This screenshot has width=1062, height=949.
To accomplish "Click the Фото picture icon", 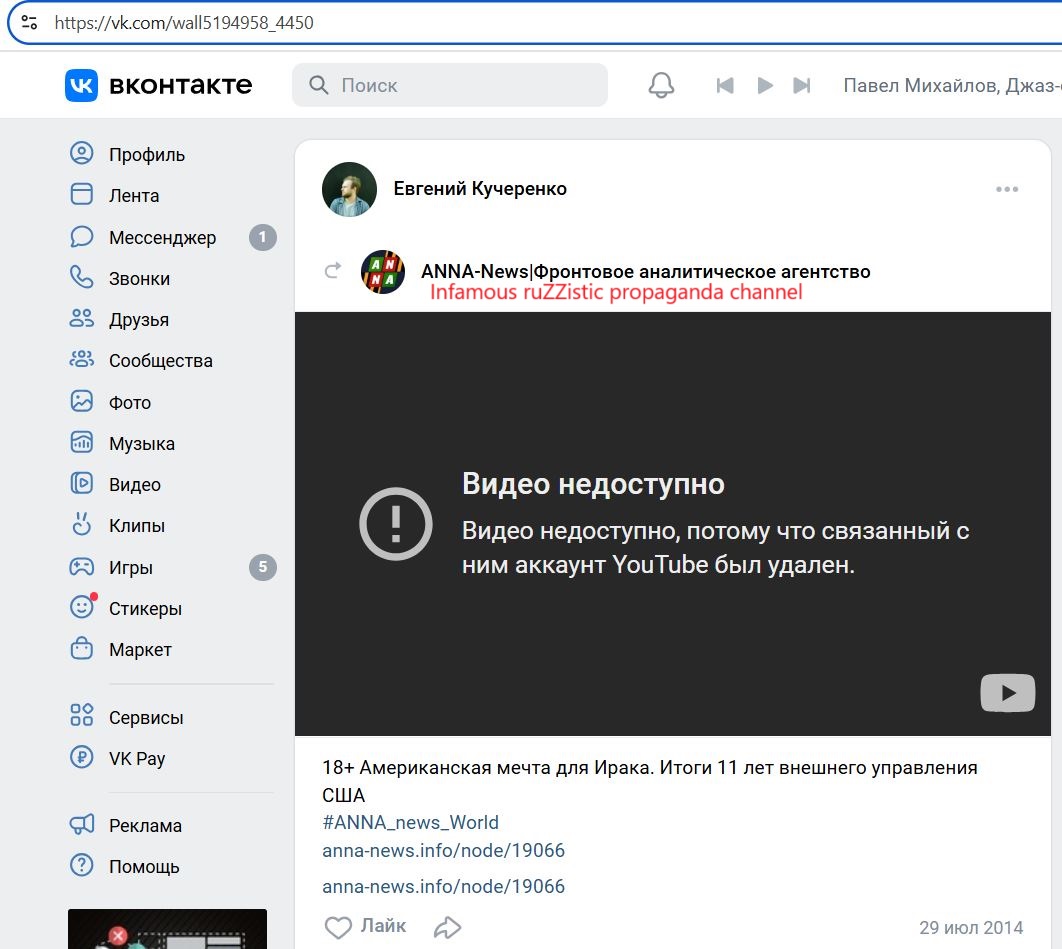I will 82,401.
